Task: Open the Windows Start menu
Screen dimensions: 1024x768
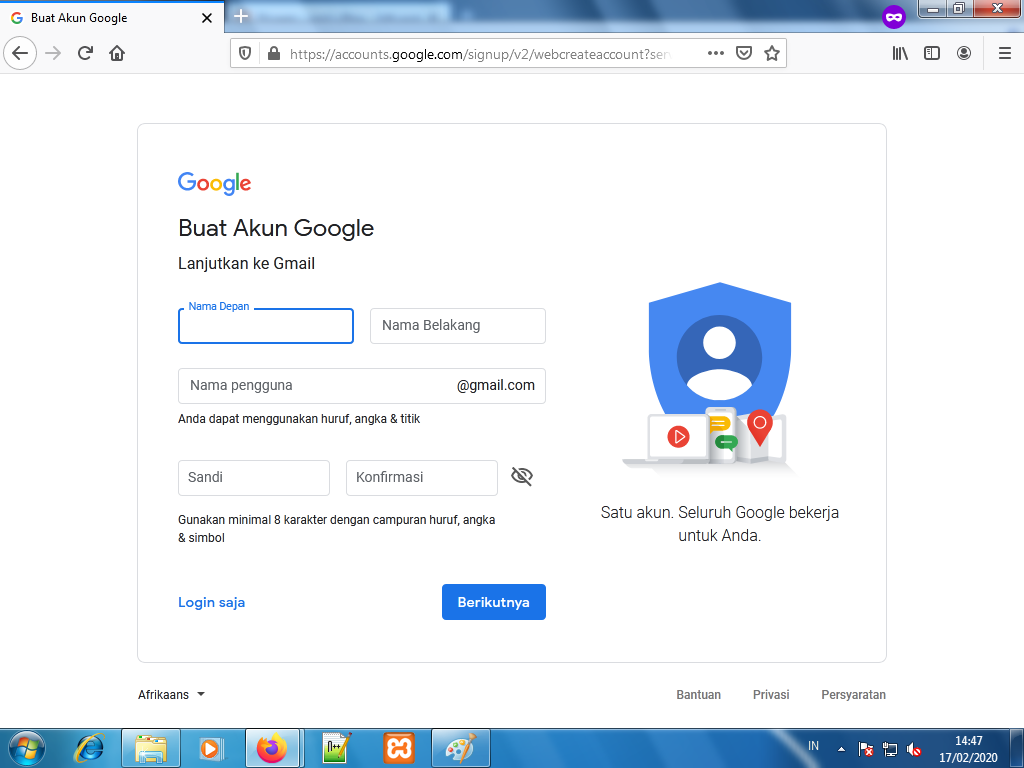Action: coord(26,748)
